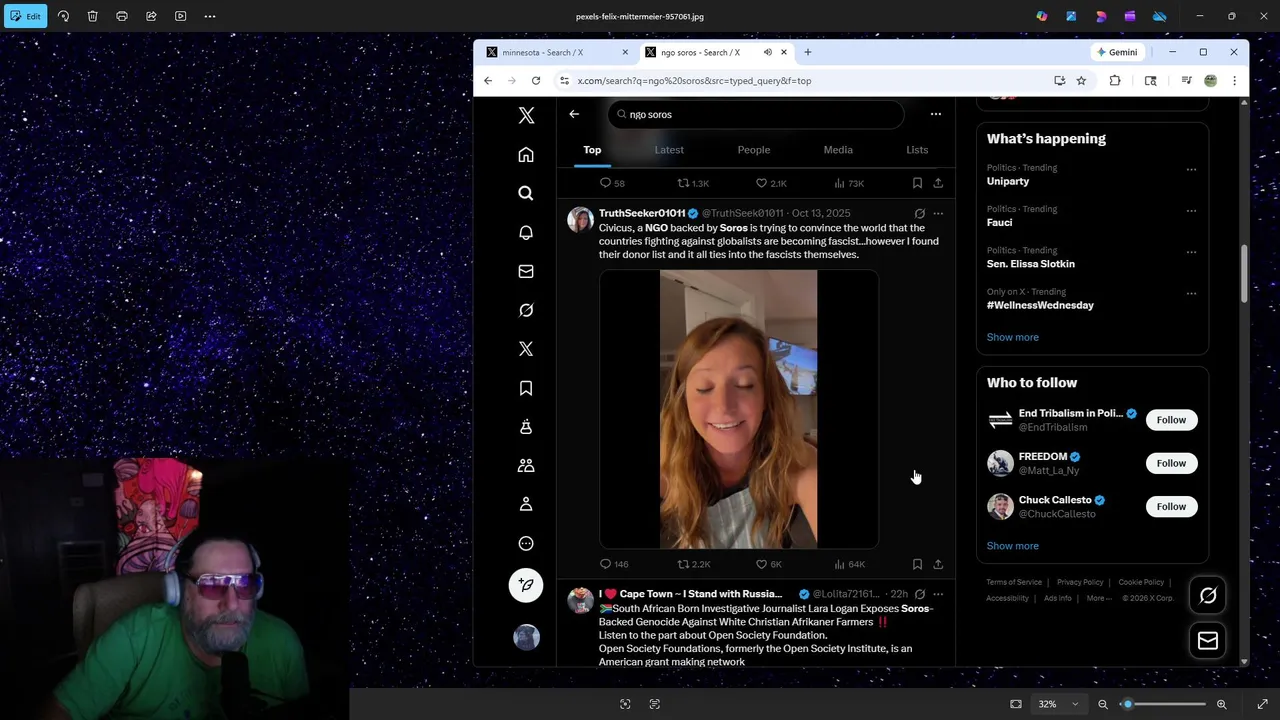This screenshot has height=720, width=1280.
Task: Switch to Media results tab
Action: pos(838,150)
